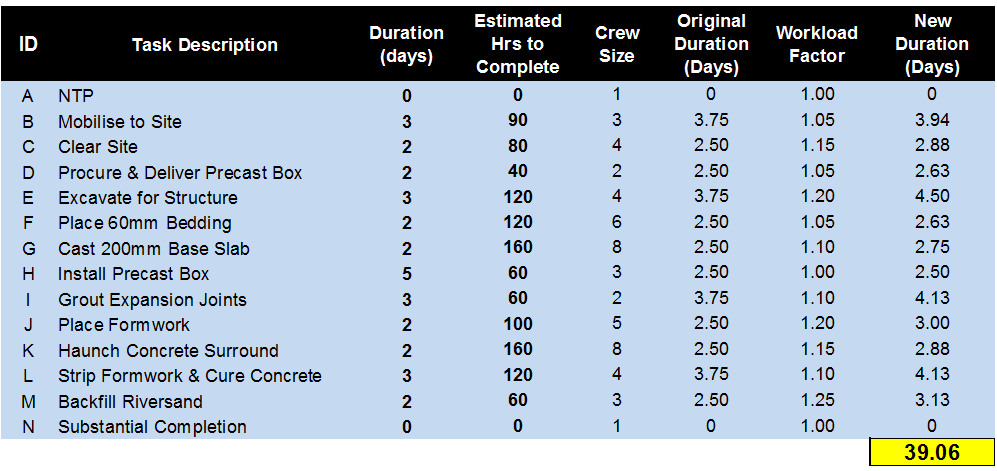This screenshot has width=997, height=471.
Task: Select the New Duration (Days) header
Action: pyautogui.click(x=931, y=45)
